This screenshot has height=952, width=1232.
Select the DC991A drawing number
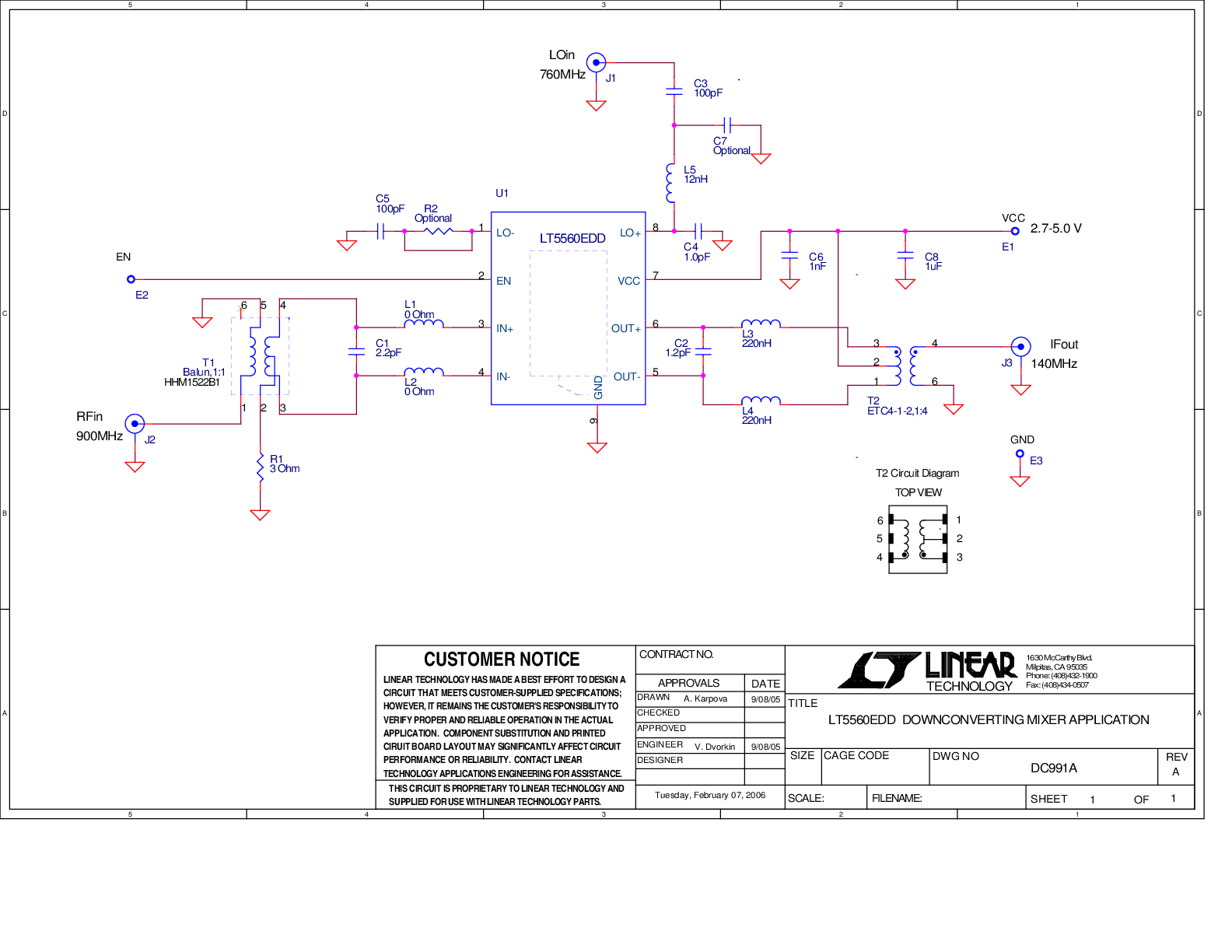(1053, 768)
